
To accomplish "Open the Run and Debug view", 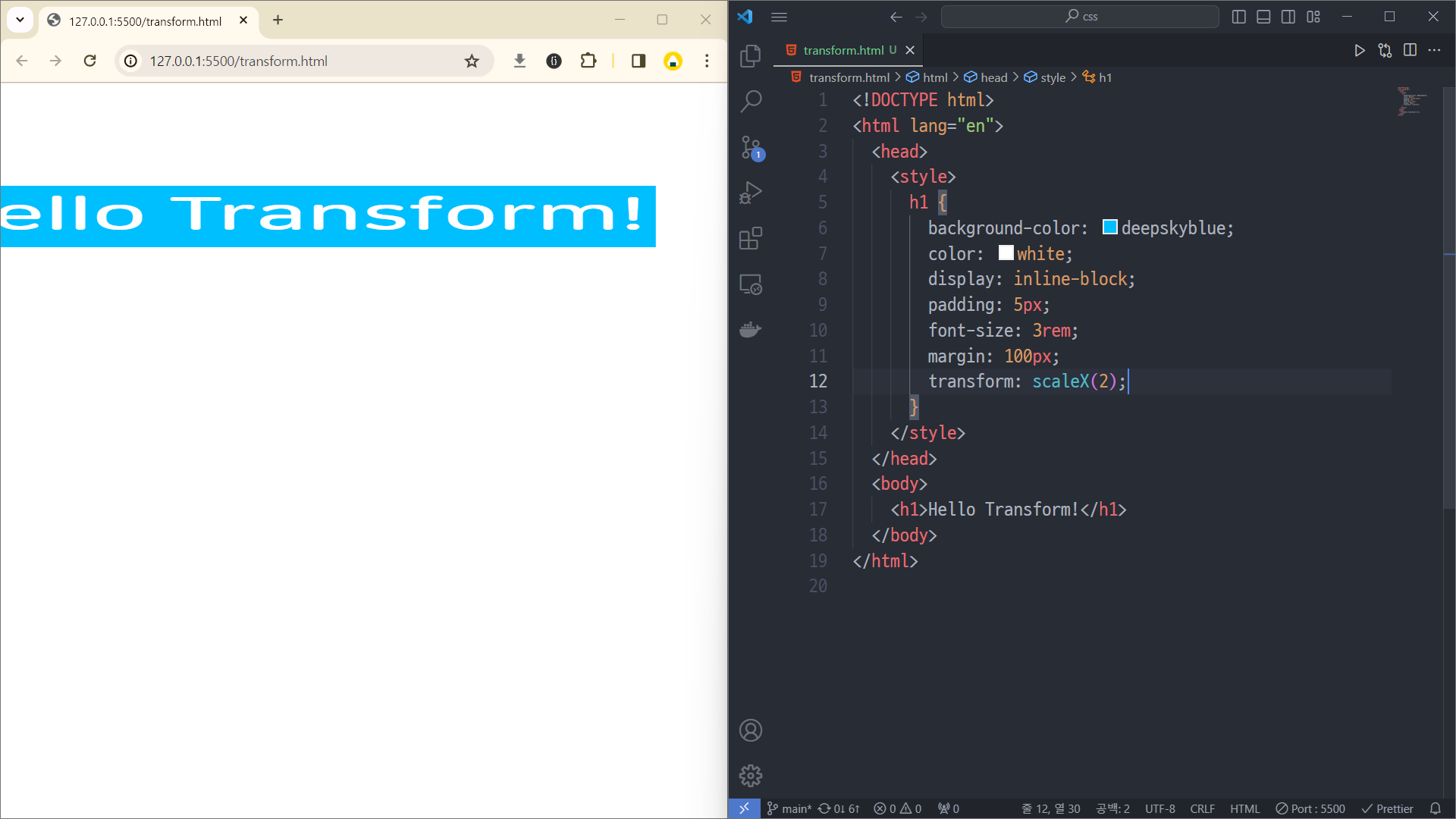I will coord(750,193).
